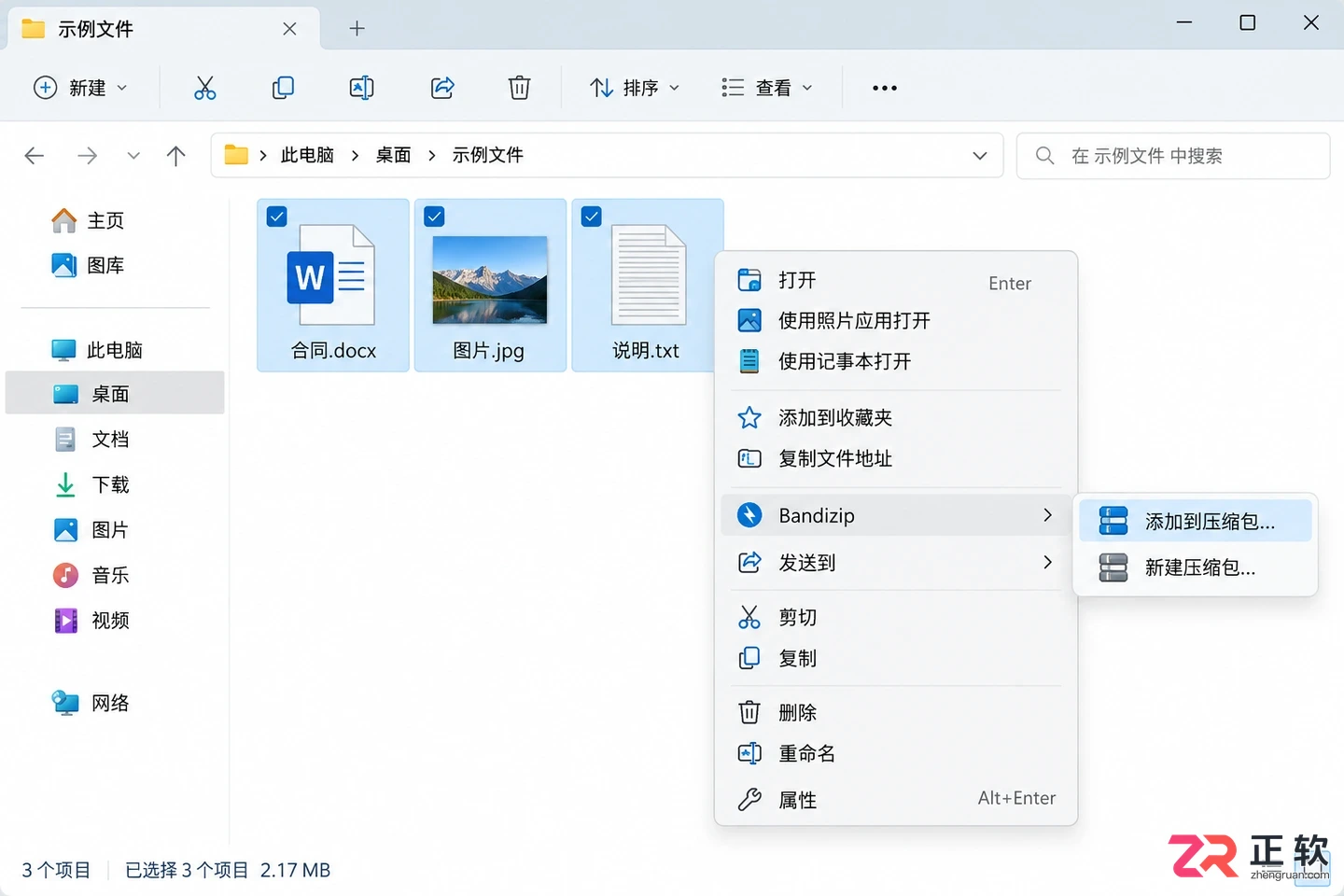The image size is (1344, 896).
Task: Select the 合同.docx Word document icon
Action: (331, 275)
